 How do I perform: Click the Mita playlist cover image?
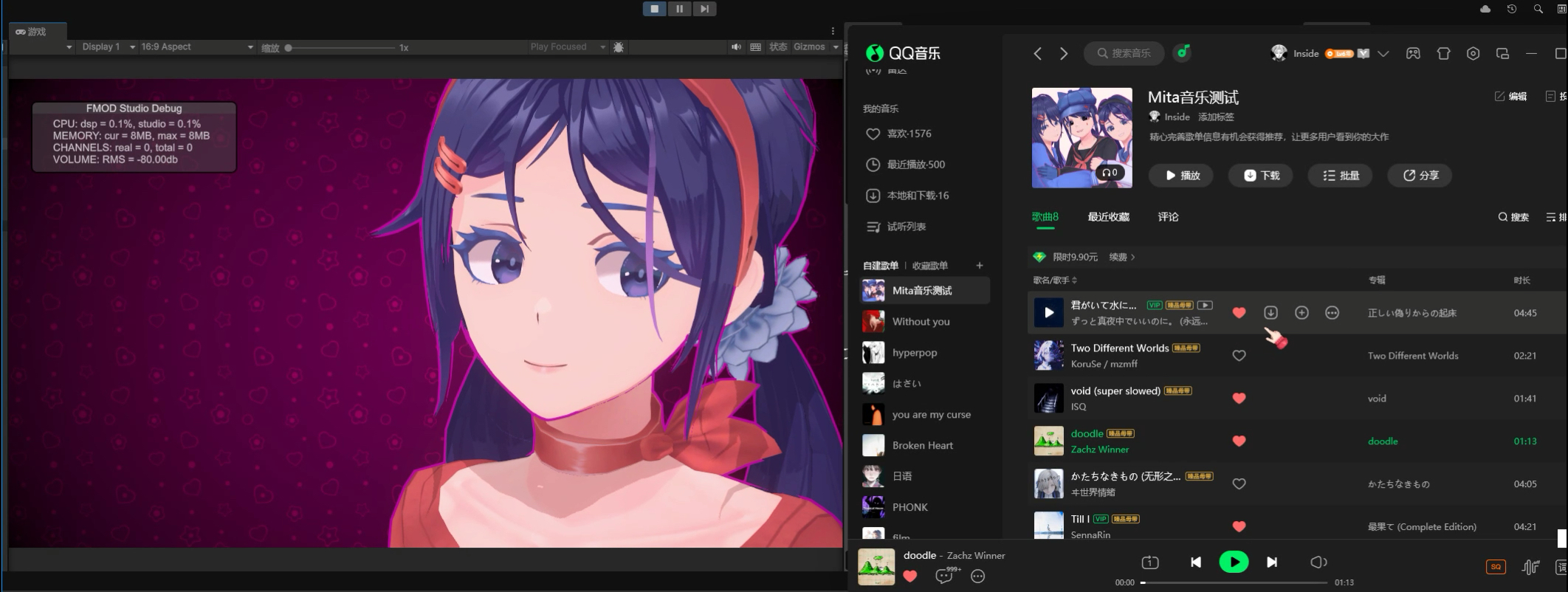click(1082, 137)
